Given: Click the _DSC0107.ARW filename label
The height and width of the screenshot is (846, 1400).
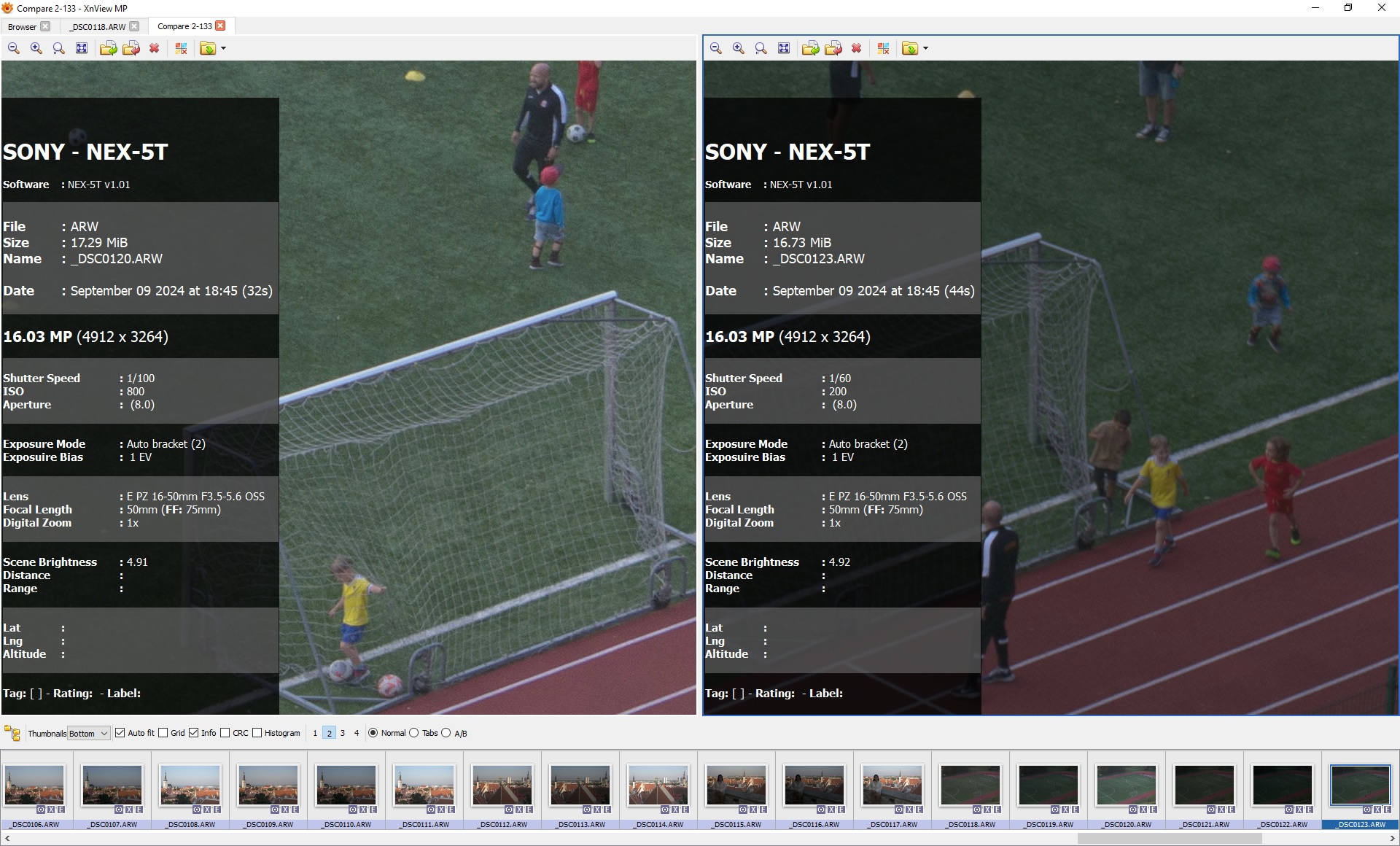Looking at the screenshot, I should tap(113, 824).
